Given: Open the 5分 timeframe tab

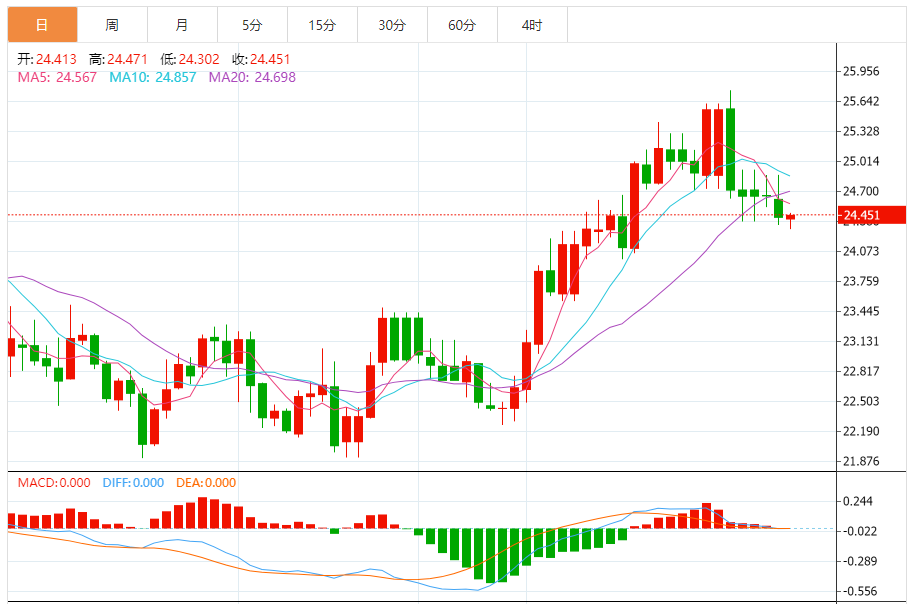Looking at the screenshot, I should click(252, 25).
